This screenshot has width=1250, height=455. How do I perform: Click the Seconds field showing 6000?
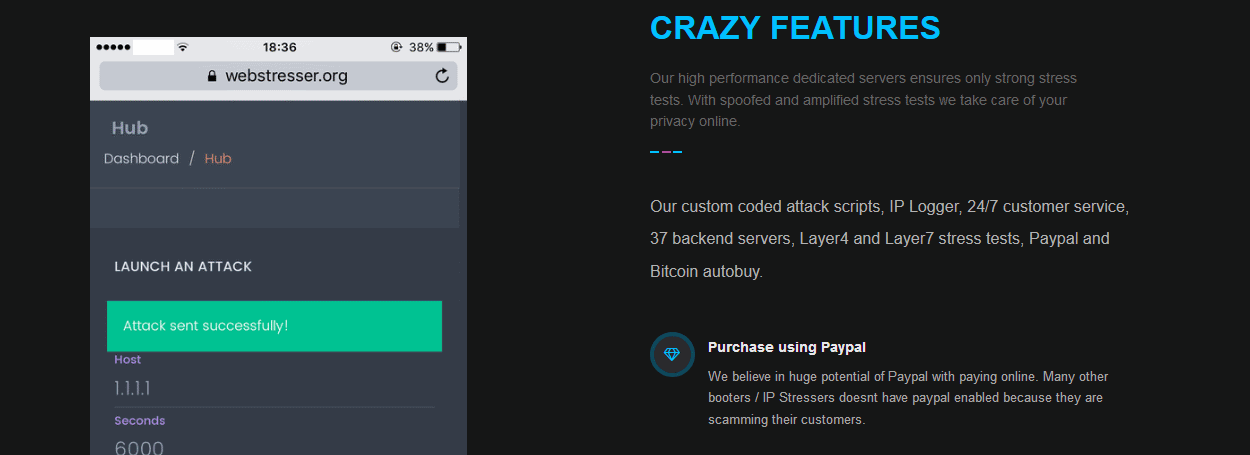274,447
